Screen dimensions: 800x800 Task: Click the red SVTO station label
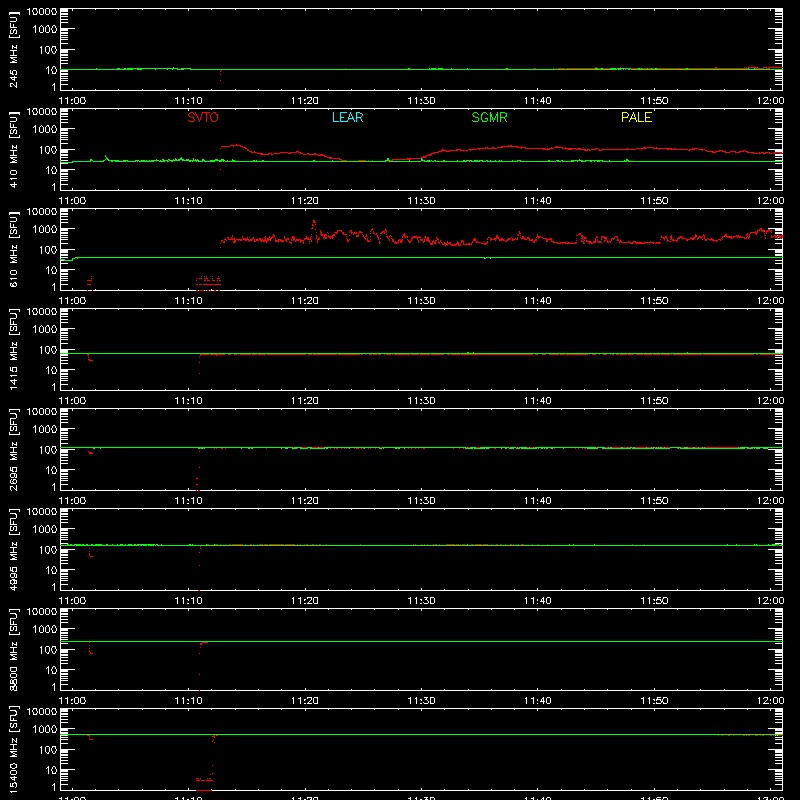203,117
